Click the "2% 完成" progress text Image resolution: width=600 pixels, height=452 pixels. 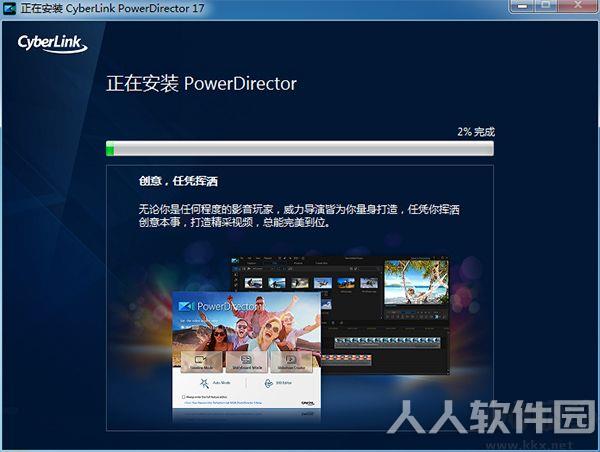pos(476,132)
